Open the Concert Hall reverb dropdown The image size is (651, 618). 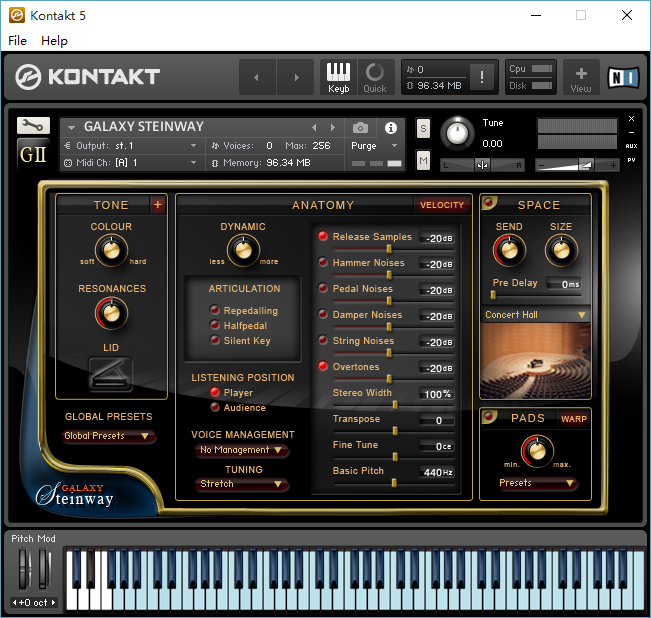click(x=536, y=315)
